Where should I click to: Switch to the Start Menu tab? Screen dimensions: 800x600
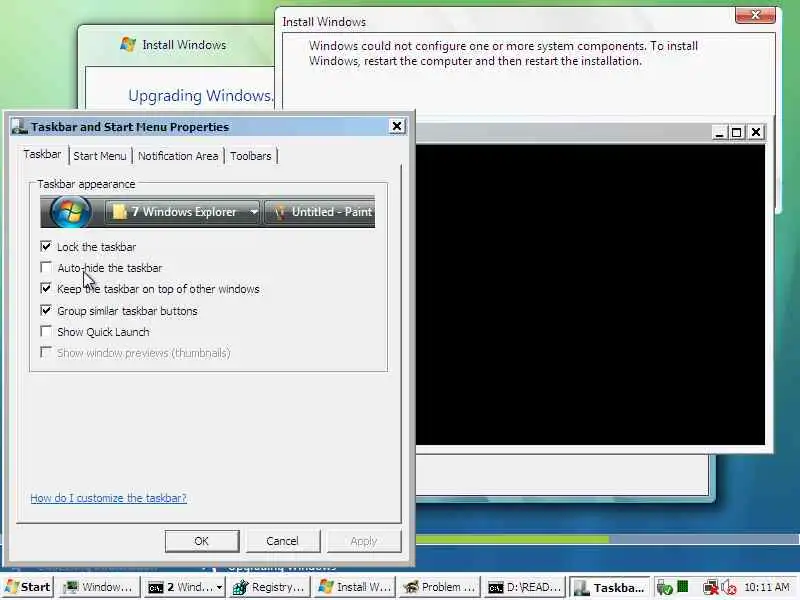pos(99,156)
